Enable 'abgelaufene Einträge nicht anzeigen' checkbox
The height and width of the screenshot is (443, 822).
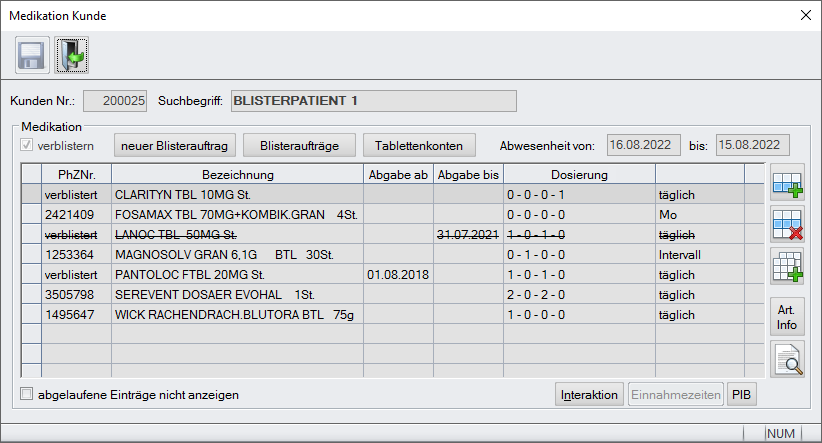coord(26,395)
